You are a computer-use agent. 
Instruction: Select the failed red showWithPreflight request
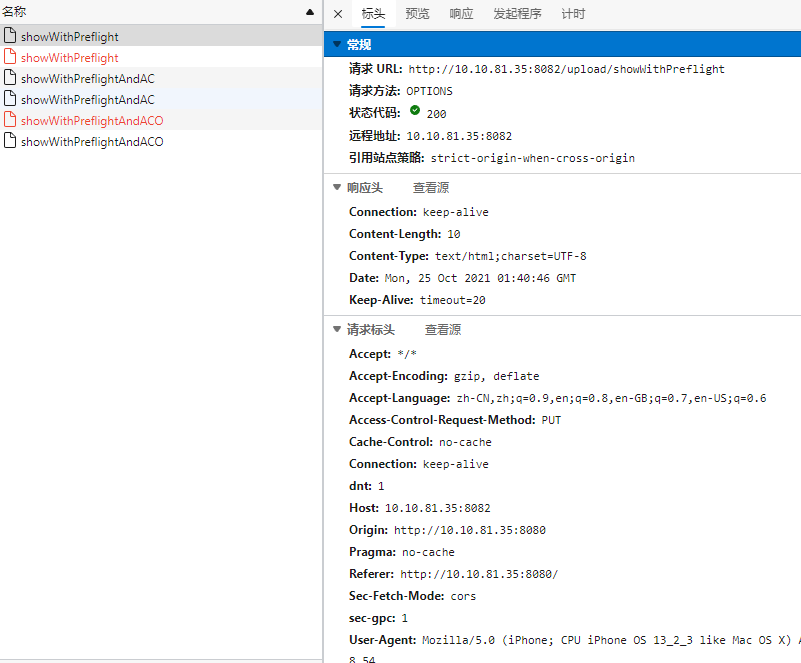(69, 58)
